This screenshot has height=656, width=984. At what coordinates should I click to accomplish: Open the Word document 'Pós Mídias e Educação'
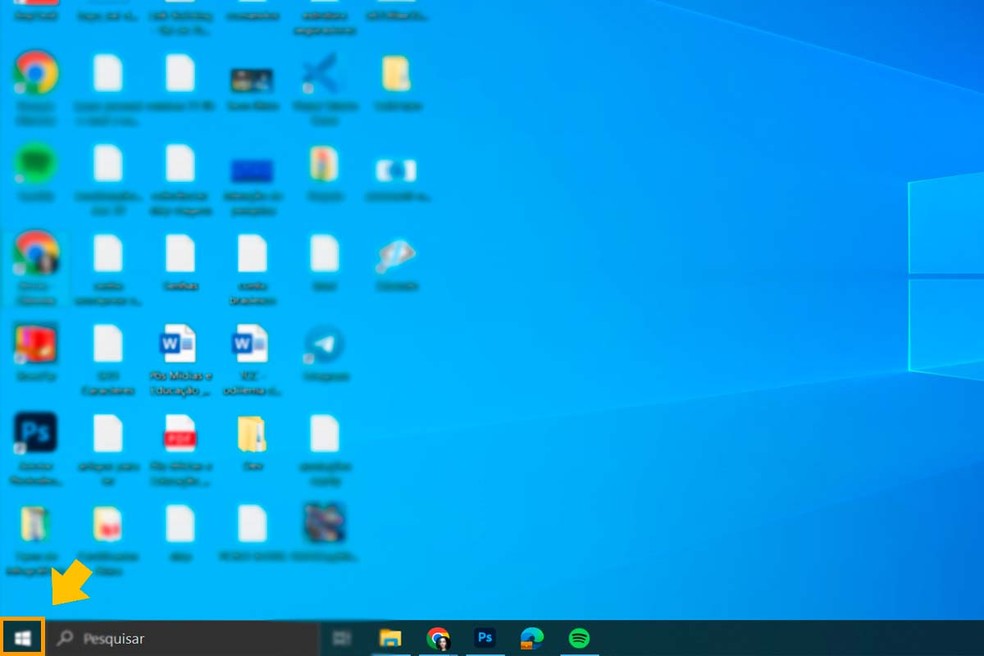point(179,345)
